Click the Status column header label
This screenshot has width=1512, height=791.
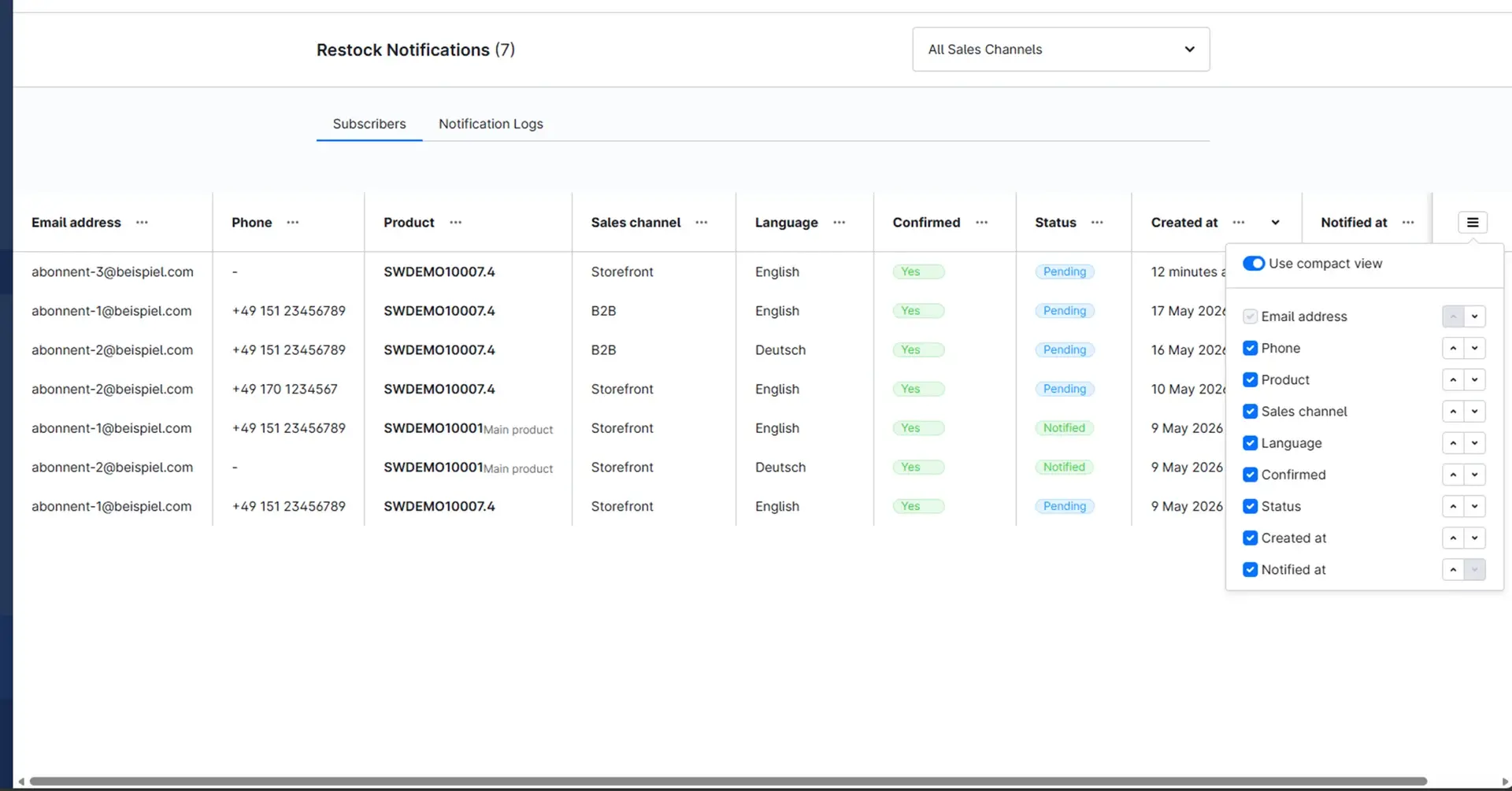[1055, 223]
